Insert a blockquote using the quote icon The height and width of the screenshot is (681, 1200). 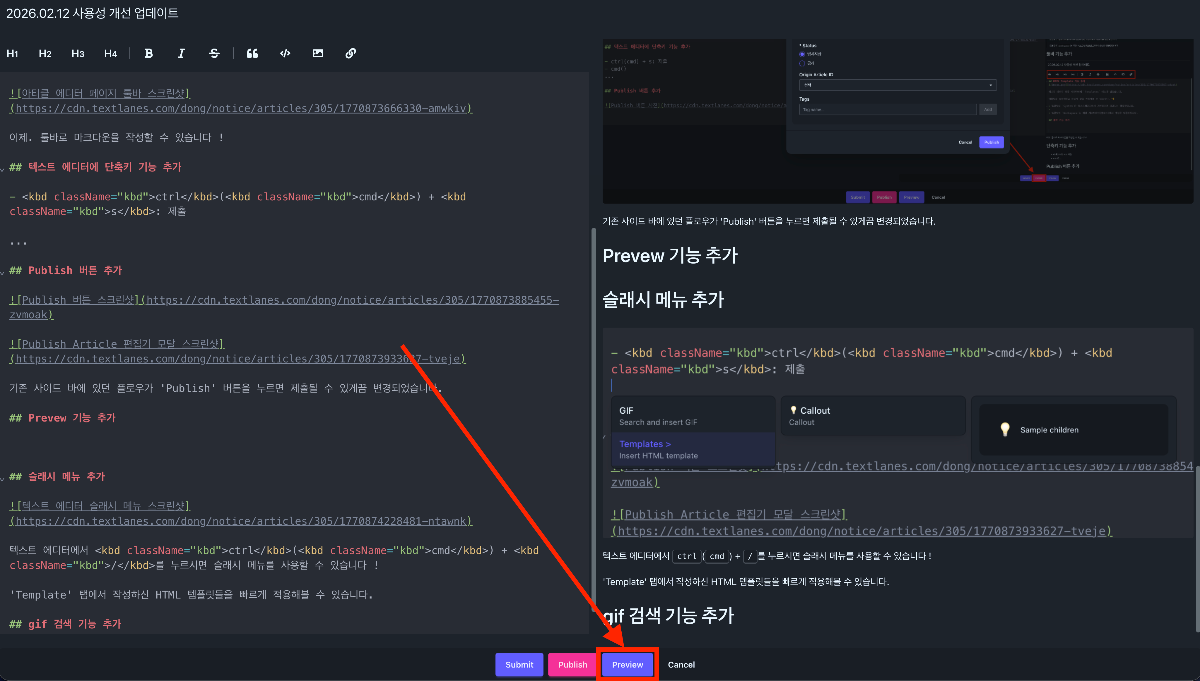click(x=252, y=53)
